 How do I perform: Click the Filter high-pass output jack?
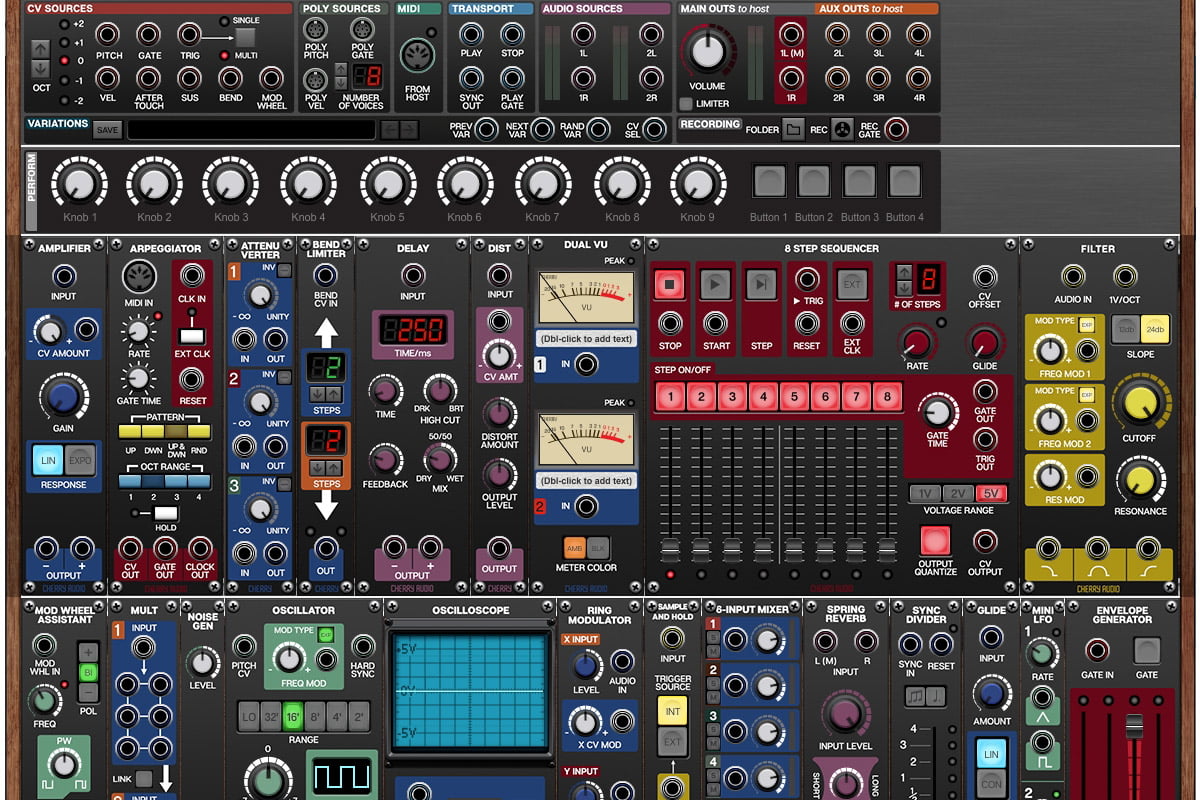(1148, 549)
